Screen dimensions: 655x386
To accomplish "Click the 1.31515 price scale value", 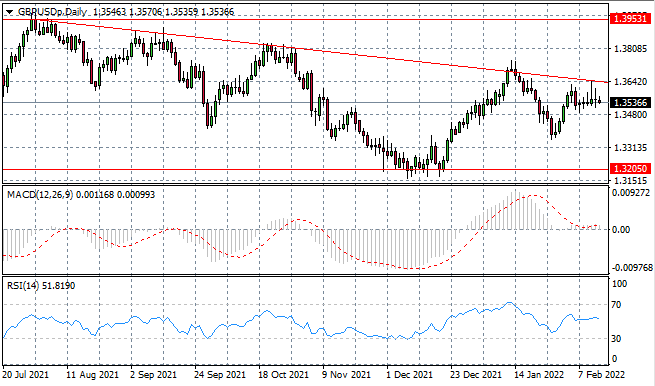I will 630,180.
